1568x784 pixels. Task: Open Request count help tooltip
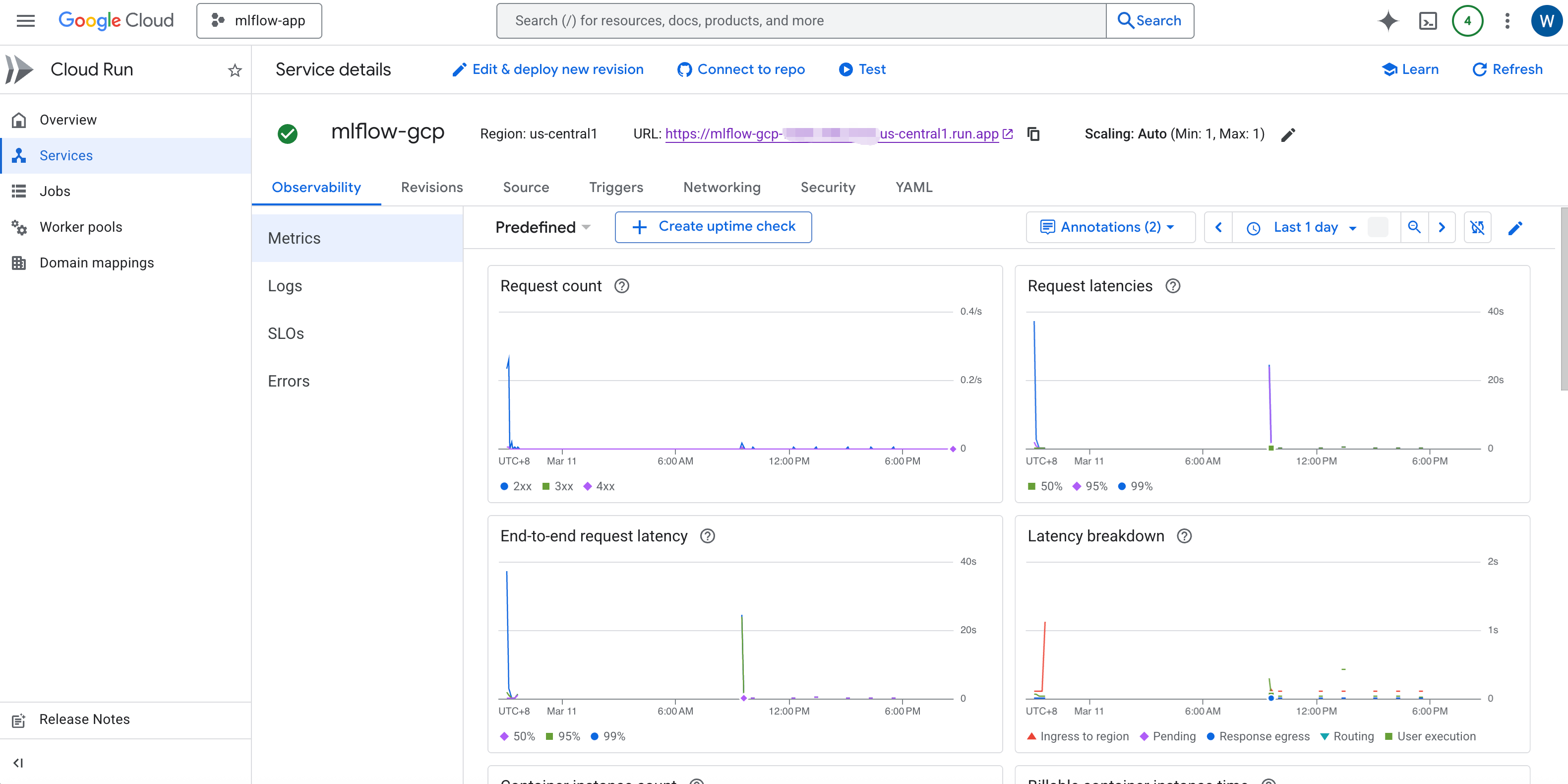(x=621, y=286)
